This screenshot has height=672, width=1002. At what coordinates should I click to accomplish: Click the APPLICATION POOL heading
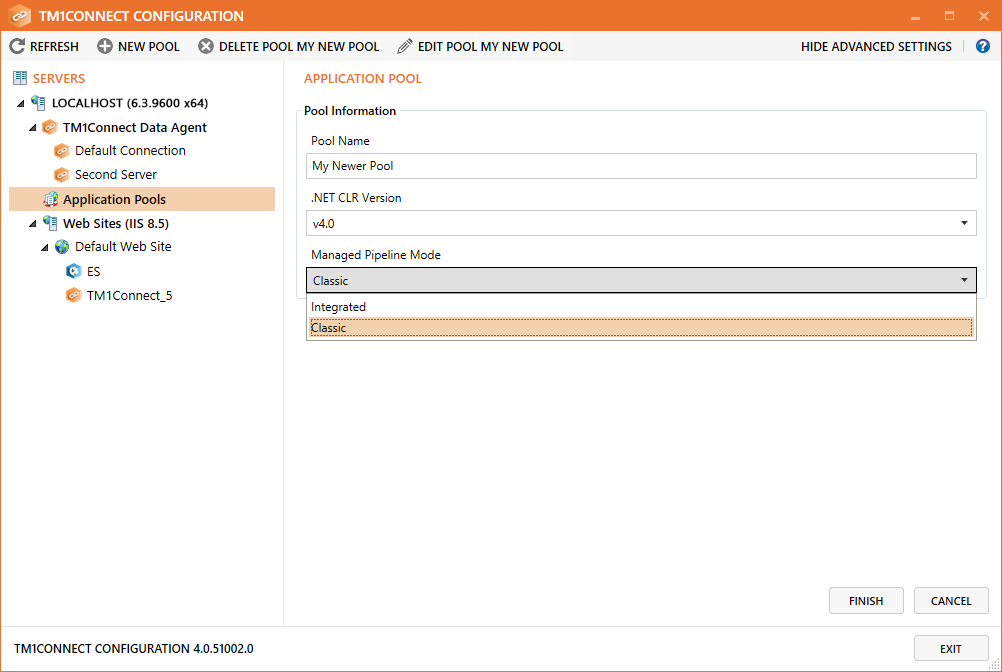coord(363,79)
